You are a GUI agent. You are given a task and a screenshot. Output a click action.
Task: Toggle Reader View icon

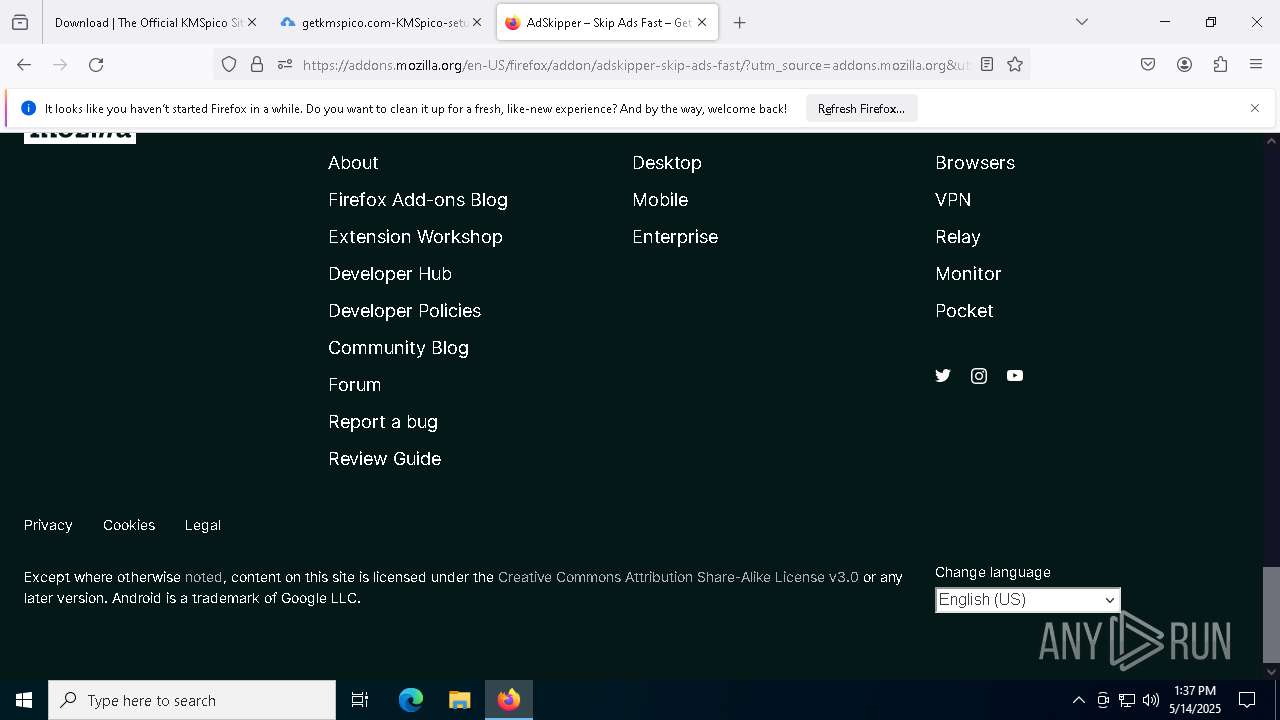tap(987, 65)
